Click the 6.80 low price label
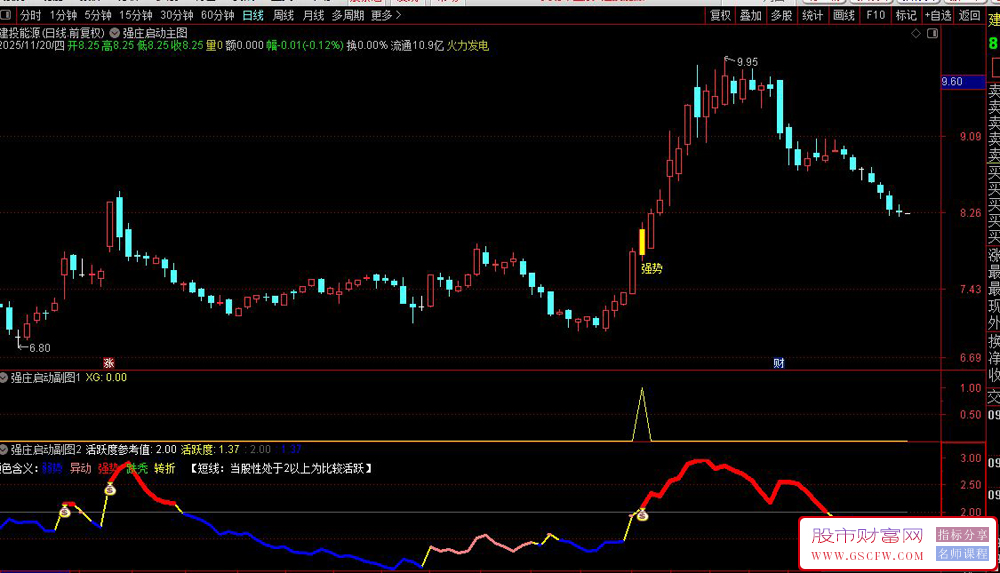 click(40, 348)
